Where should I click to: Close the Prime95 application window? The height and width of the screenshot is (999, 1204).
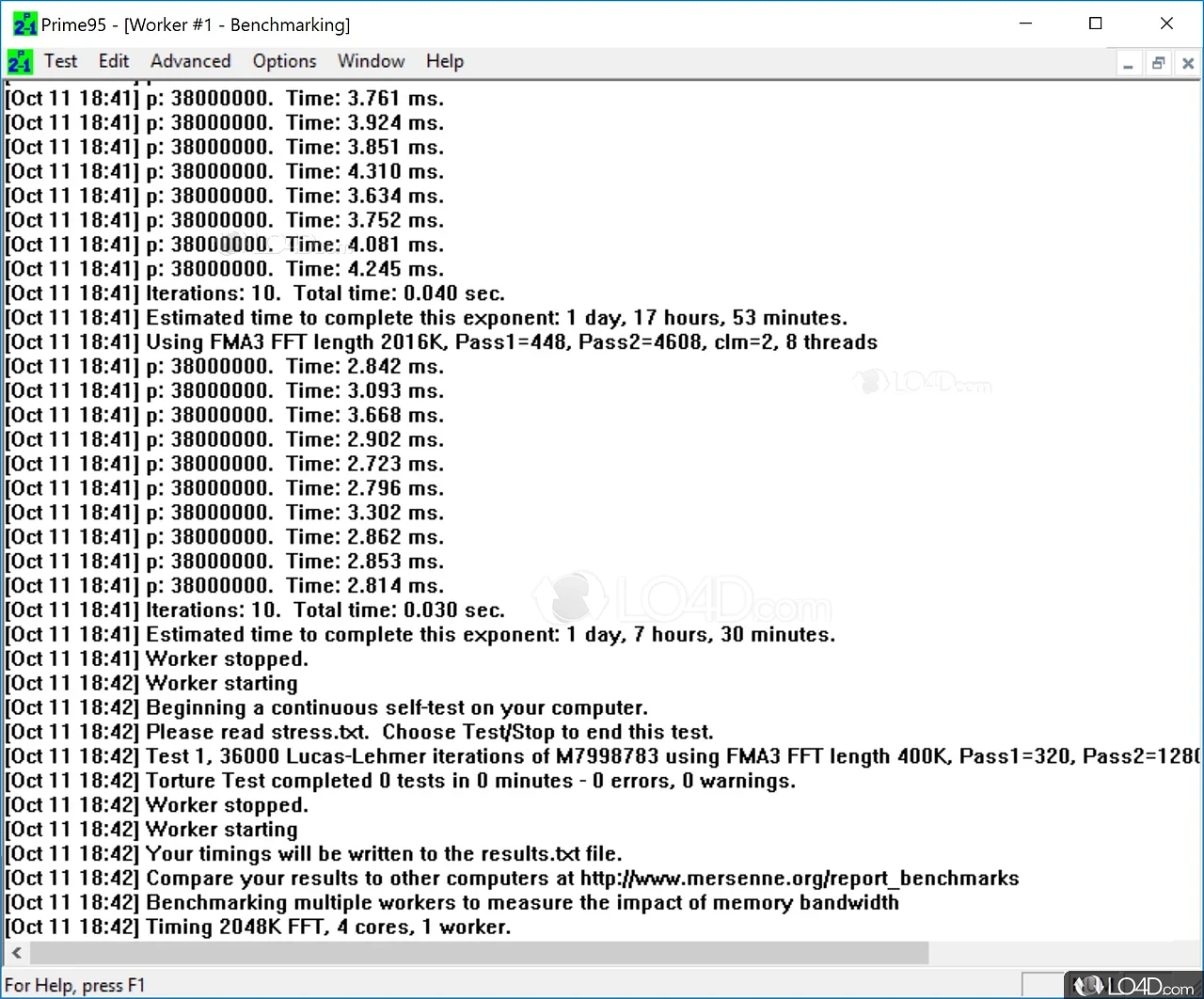coord(1166,24)
